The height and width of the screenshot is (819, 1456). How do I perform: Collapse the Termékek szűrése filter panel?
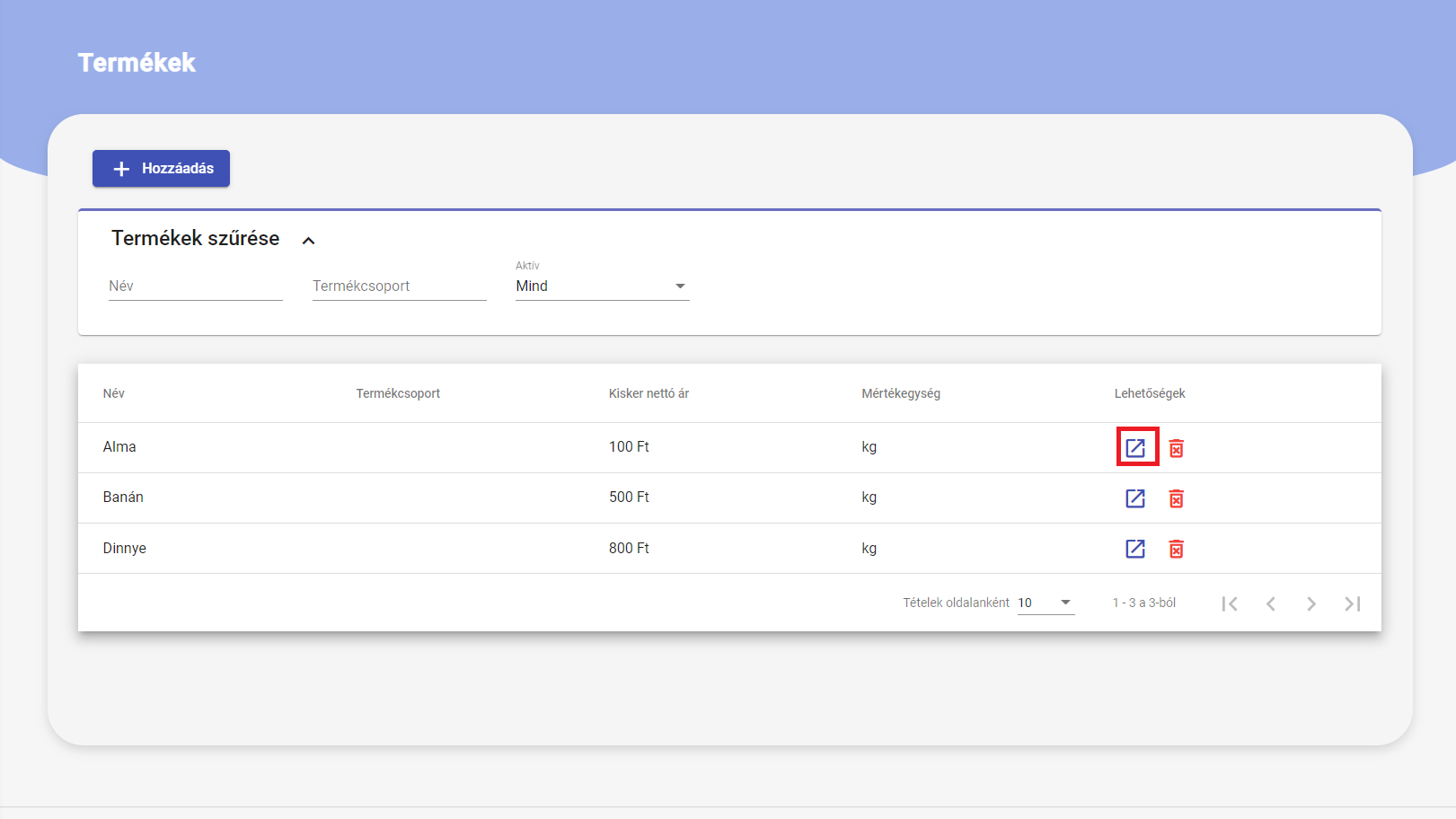coord(308,241)
